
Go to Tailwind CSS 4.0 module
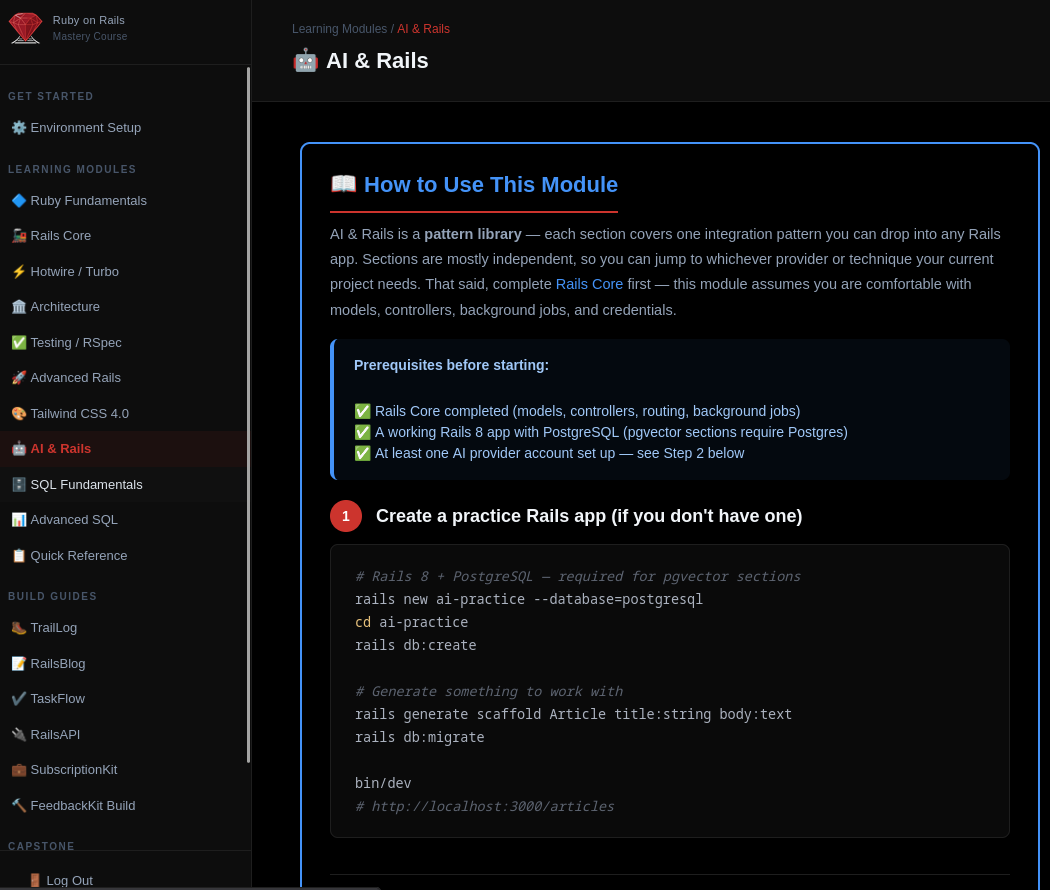point(123,413)
